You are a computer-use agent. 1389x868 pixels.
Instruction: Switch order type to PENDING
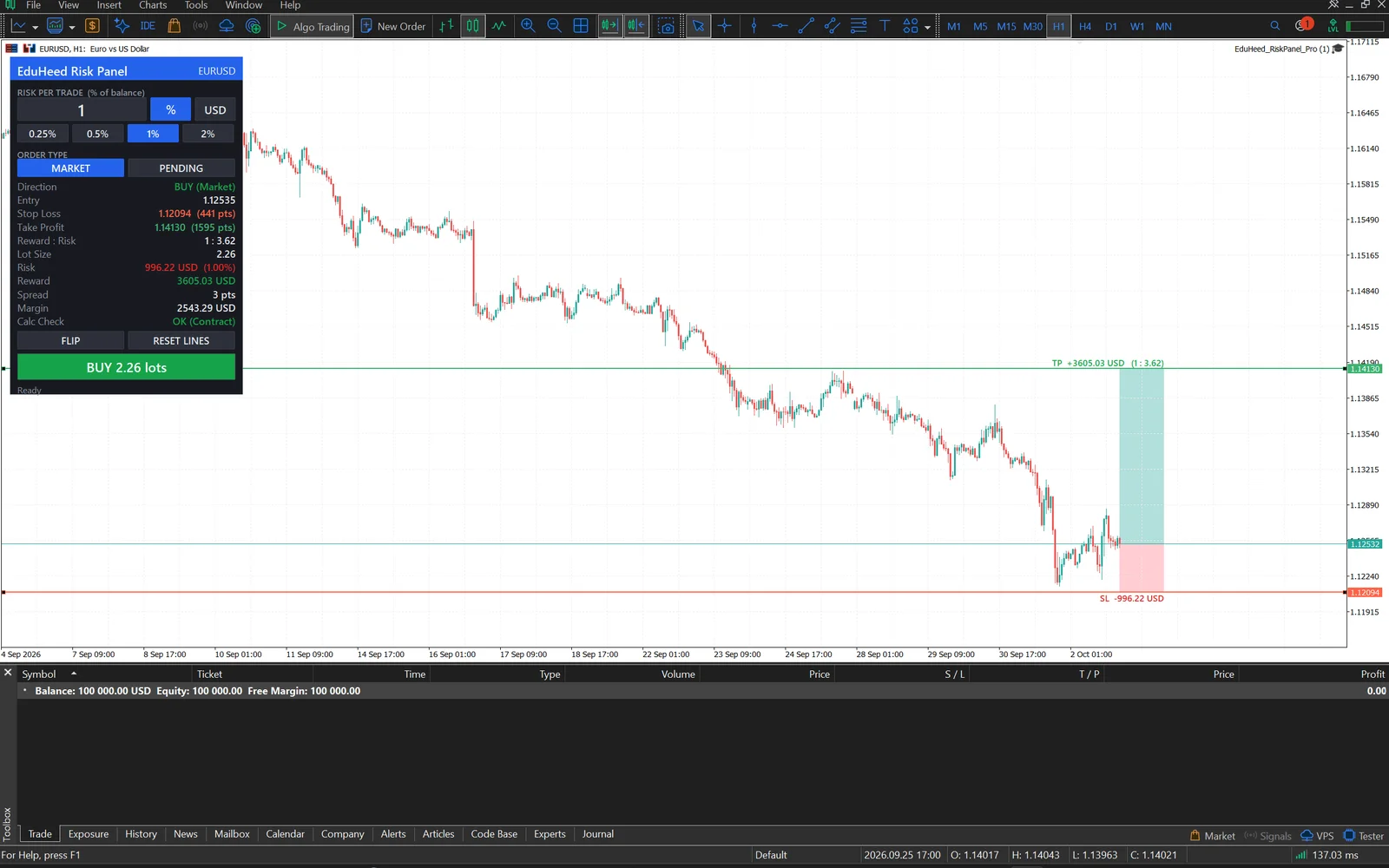pos(181,168)
